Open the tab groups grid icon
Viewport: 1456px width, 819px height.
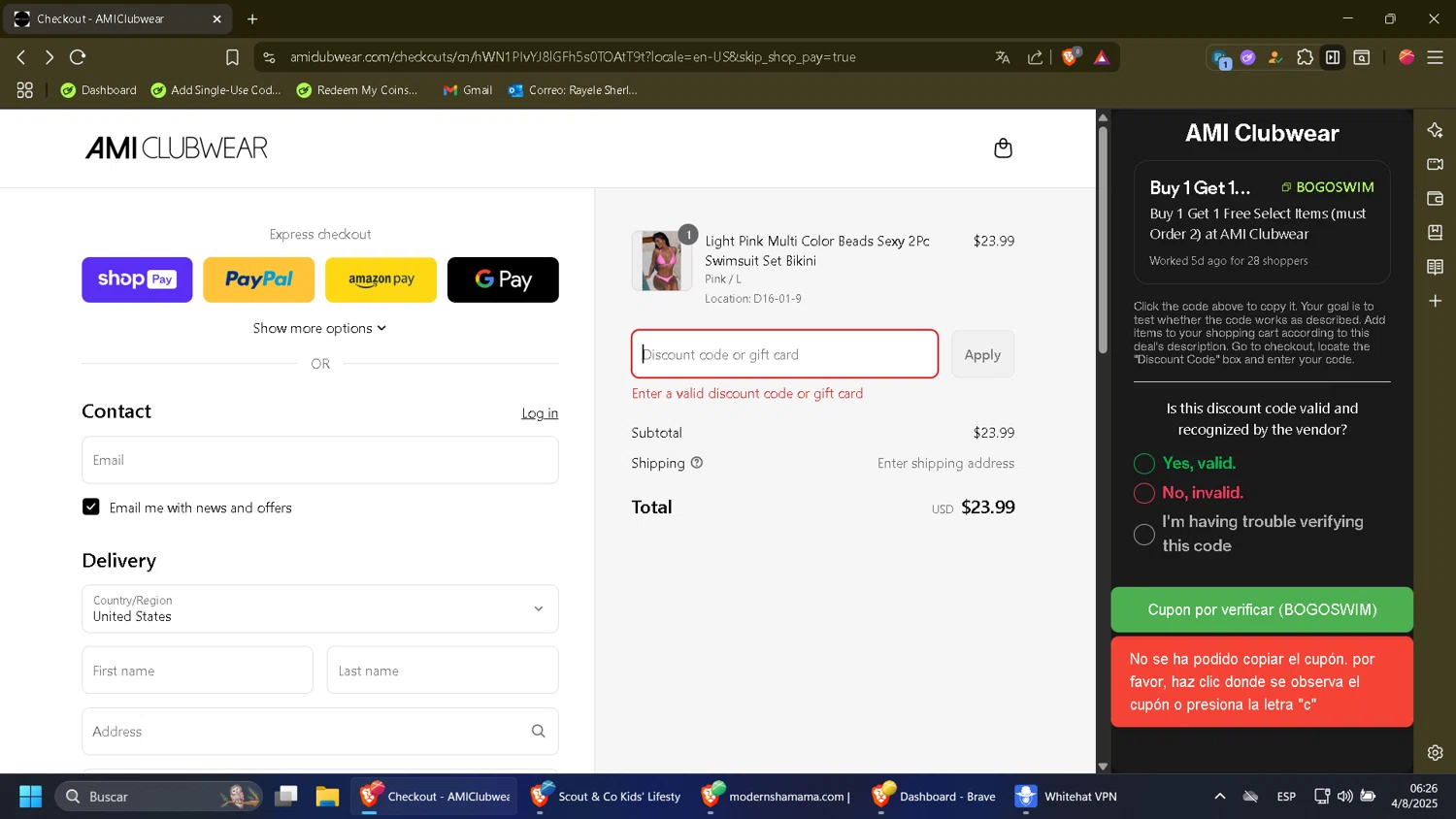pyautogui.click(x=25, y=90)
